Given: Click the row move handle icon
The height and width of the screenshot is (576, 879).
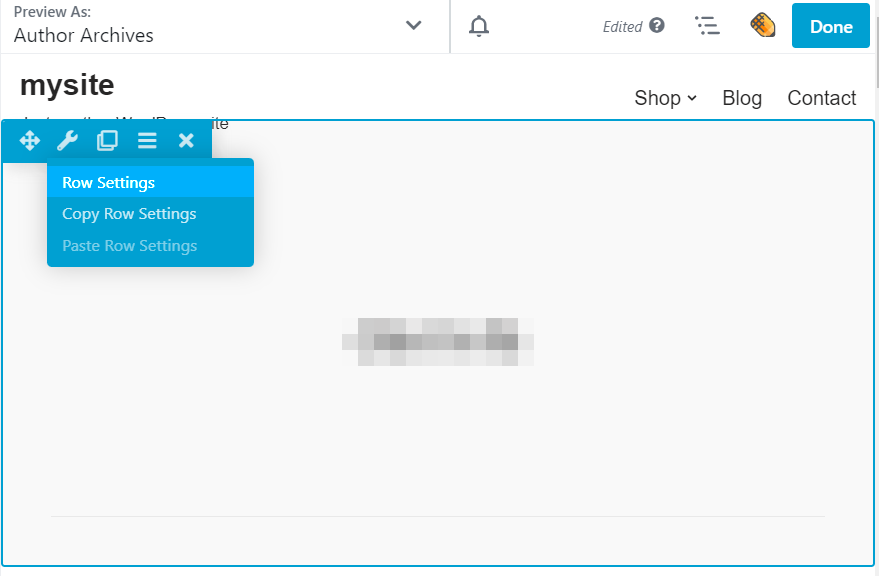Looking at the screenshot, I should pyautogui.click(x=29, y=140).
